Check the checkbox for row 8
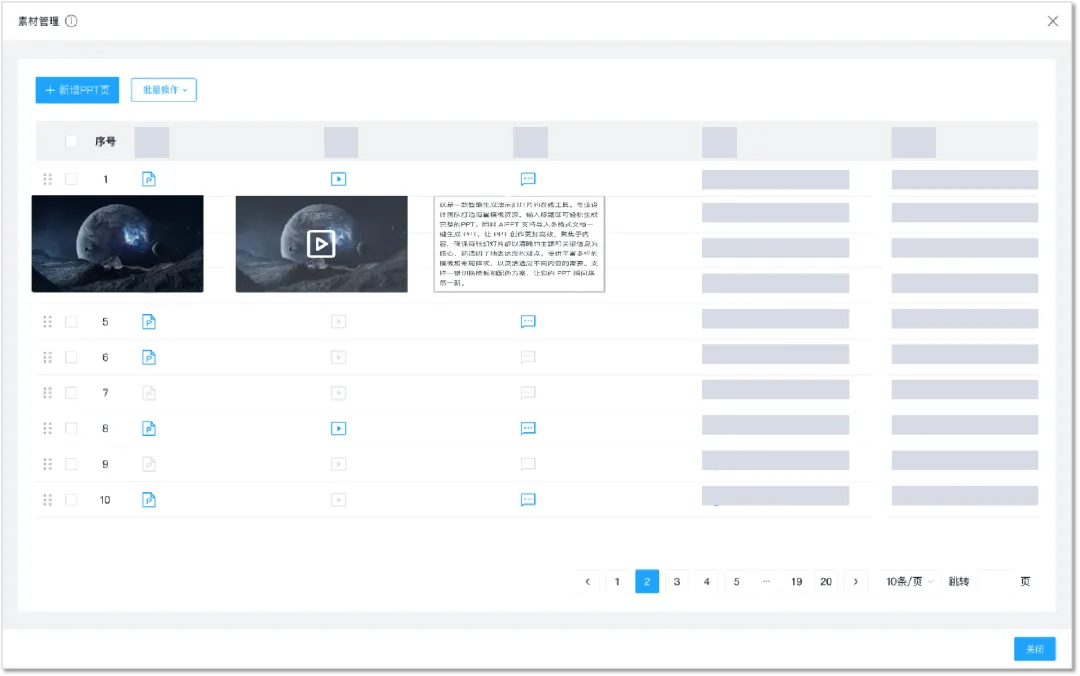1080x676 pixels. 71,429
